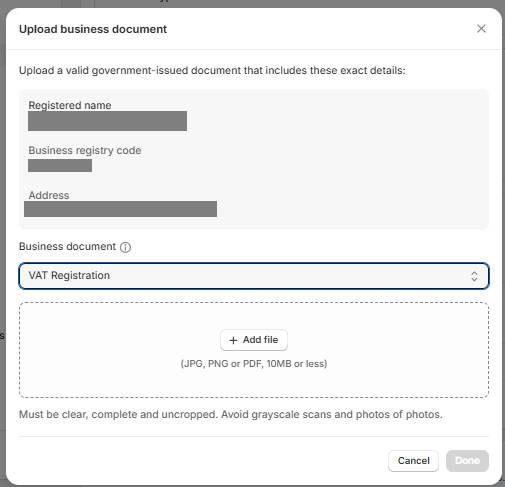Select the redacted Address value
This screenshot has height=487, width=505.
tap(120, 209)
